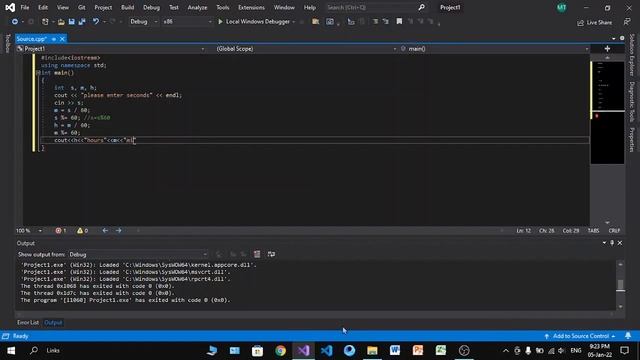
Task: Click the Find in Files folder icon
Action: 316,22
